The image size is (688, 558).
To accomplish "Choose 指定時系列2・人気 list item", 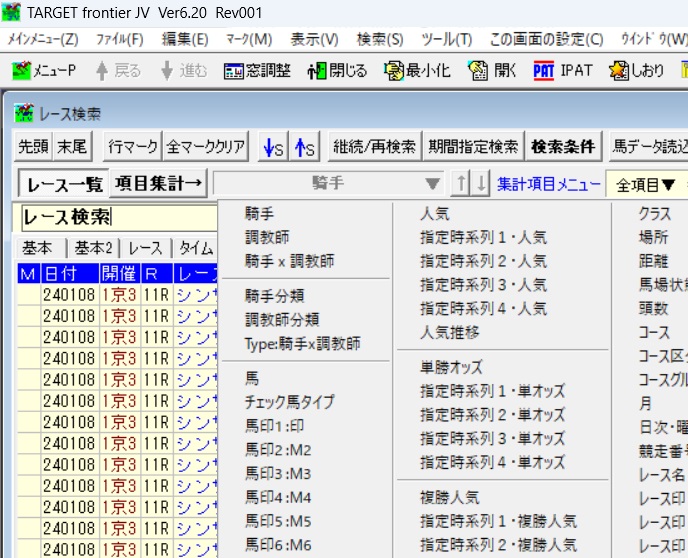I will [x=484, y=261].
